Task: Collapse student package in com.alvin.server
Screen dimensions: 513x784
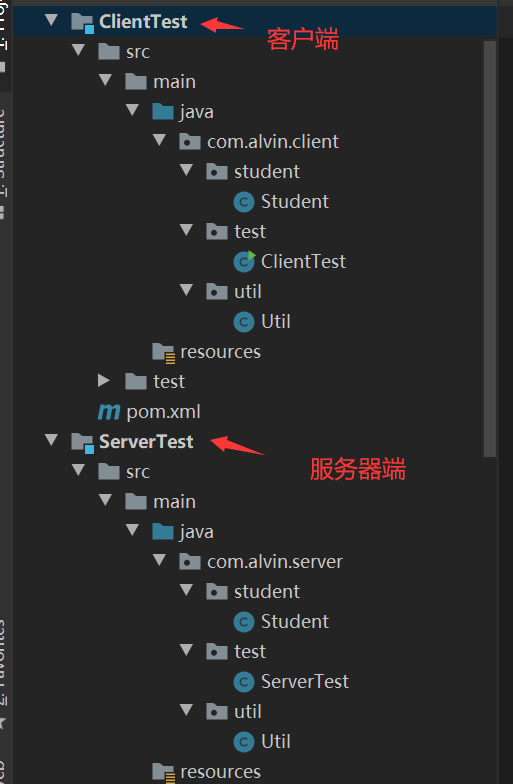Action: coord(186,590)
